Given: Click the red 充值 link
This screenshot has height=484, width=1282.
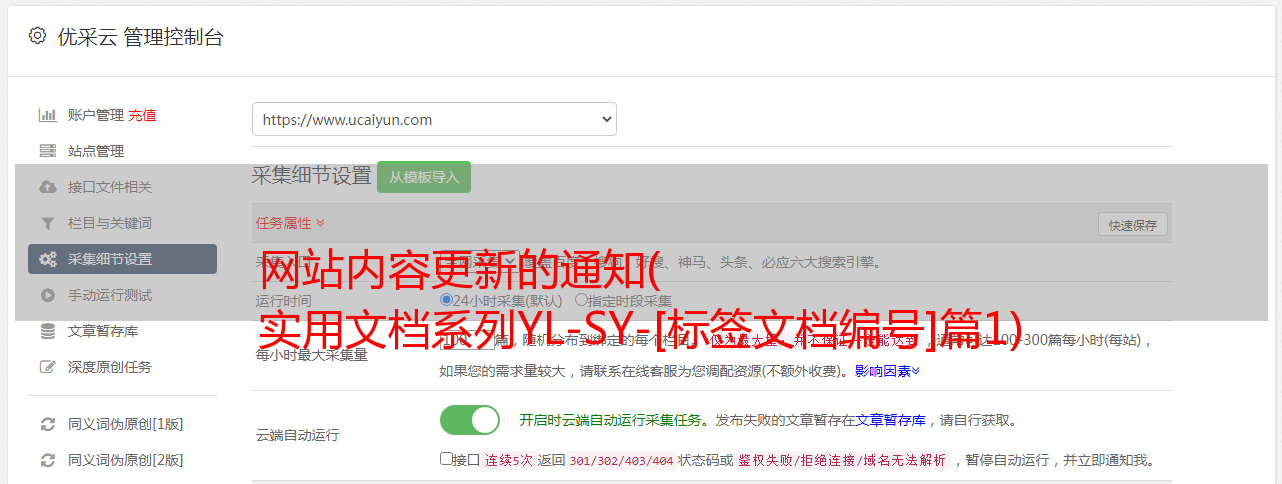Looking at the screenshot, I should 142,115.
